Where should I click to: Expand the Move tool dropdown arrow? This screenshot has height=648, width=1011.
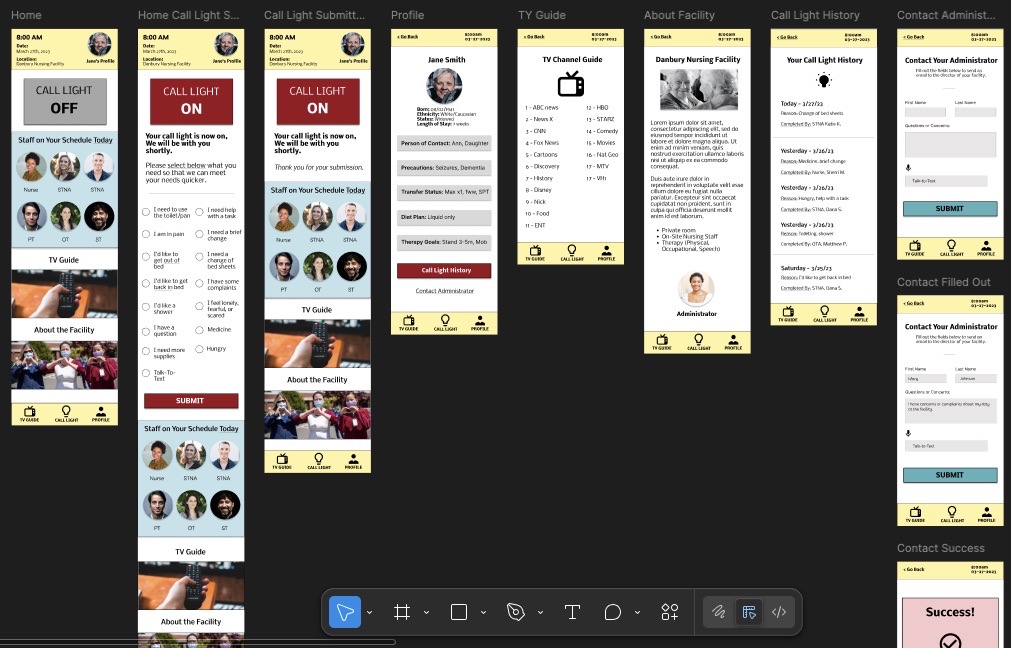[x=370, y=612]
